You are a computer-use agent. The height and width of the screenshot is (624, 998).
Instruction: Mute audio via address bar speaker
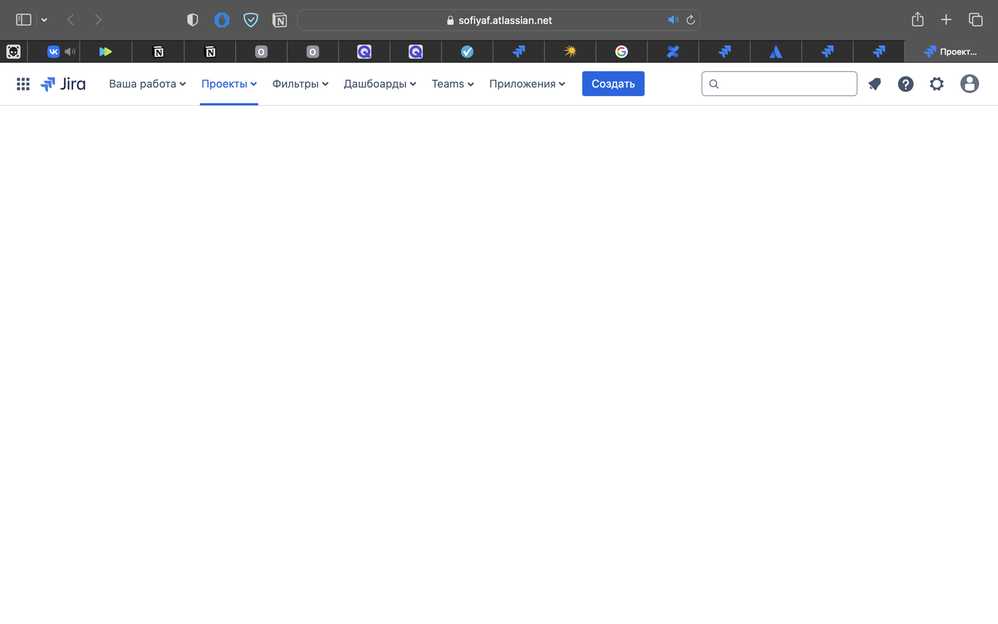pyautogui.click(x=673, y=20)
